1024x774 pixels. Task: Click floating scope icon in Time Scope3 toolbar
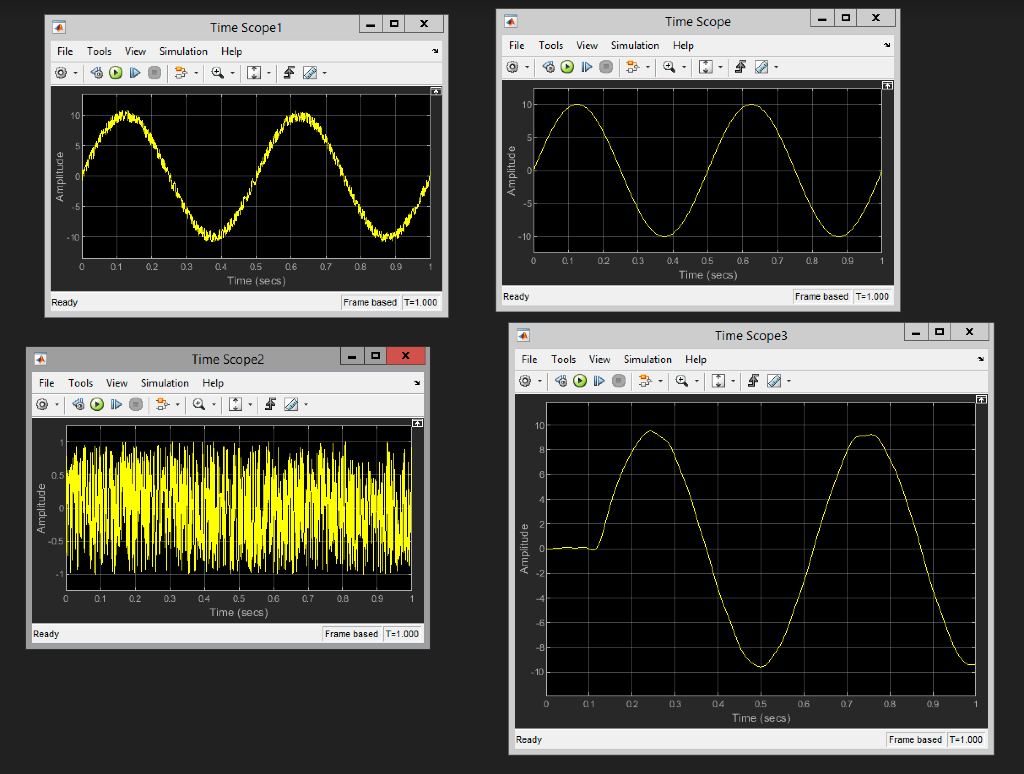pos(645,381)
